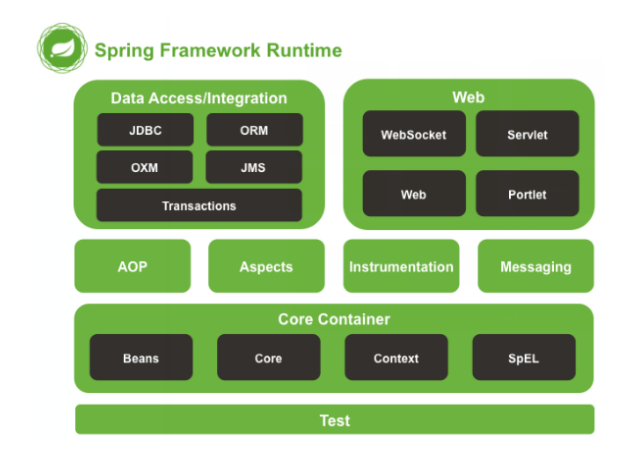This screenshot has height=458, width=634.
Task: Click the Web group heading
Action: tap(468, 97)
